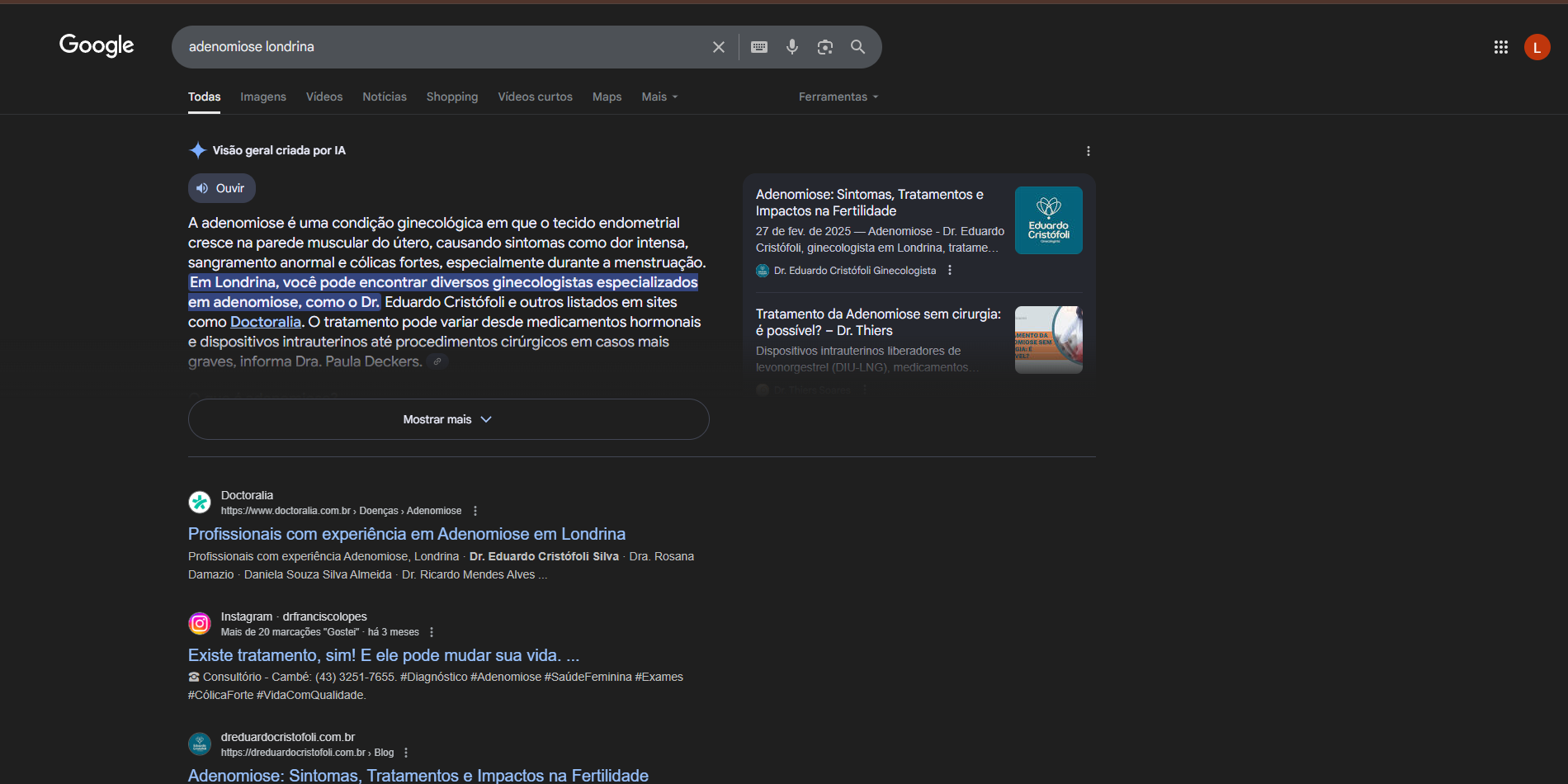Open more options for Dr. Eduardo Cristófoli card
1568x784 pixels.
pos(950,270)
